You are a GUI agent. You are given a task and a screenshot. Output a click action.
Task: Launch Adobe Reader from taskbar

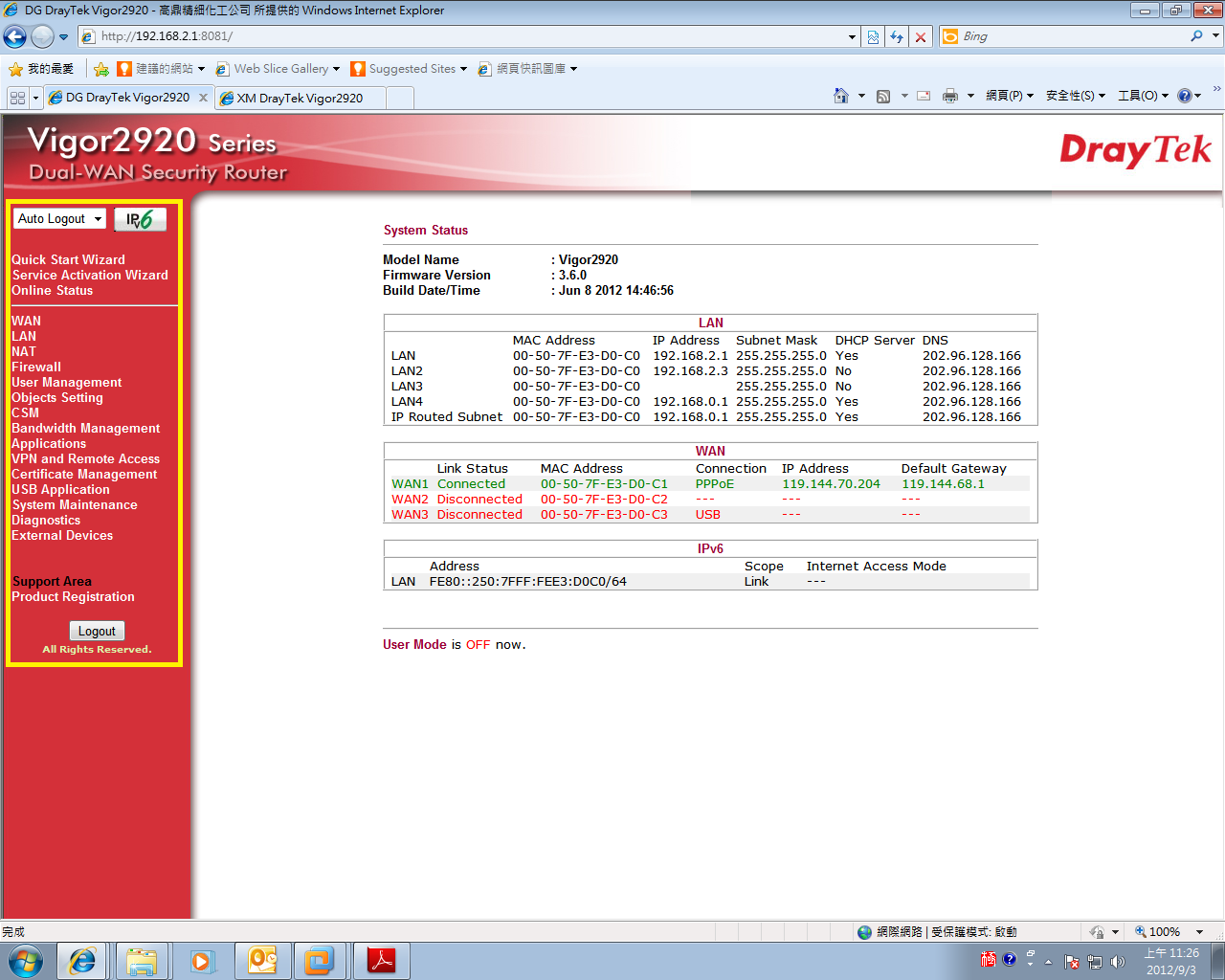pyautogui.click(x=381, y=960)
